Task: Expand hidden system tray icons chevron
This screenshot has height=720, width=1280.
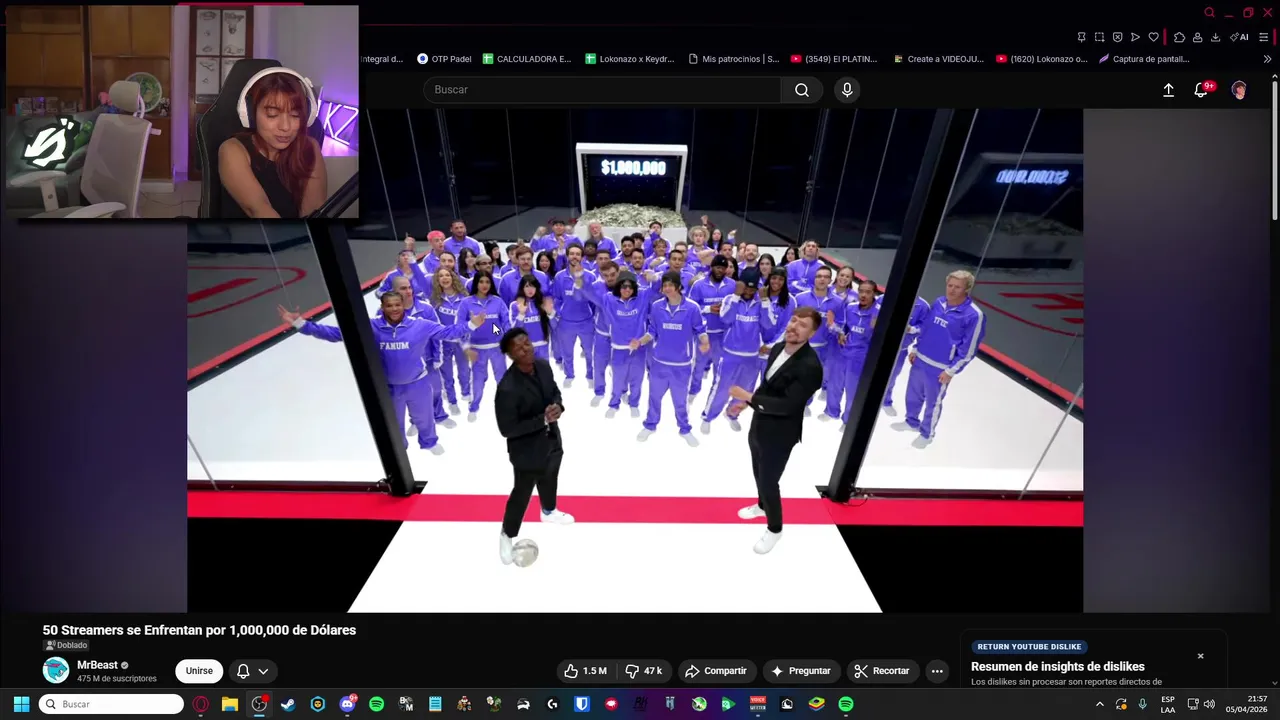Action: (1099, 704)
